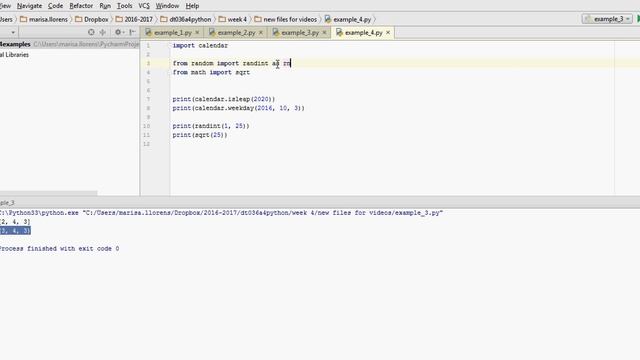Click the highlighted [2, 4, 3] console output

click(15, 231)
